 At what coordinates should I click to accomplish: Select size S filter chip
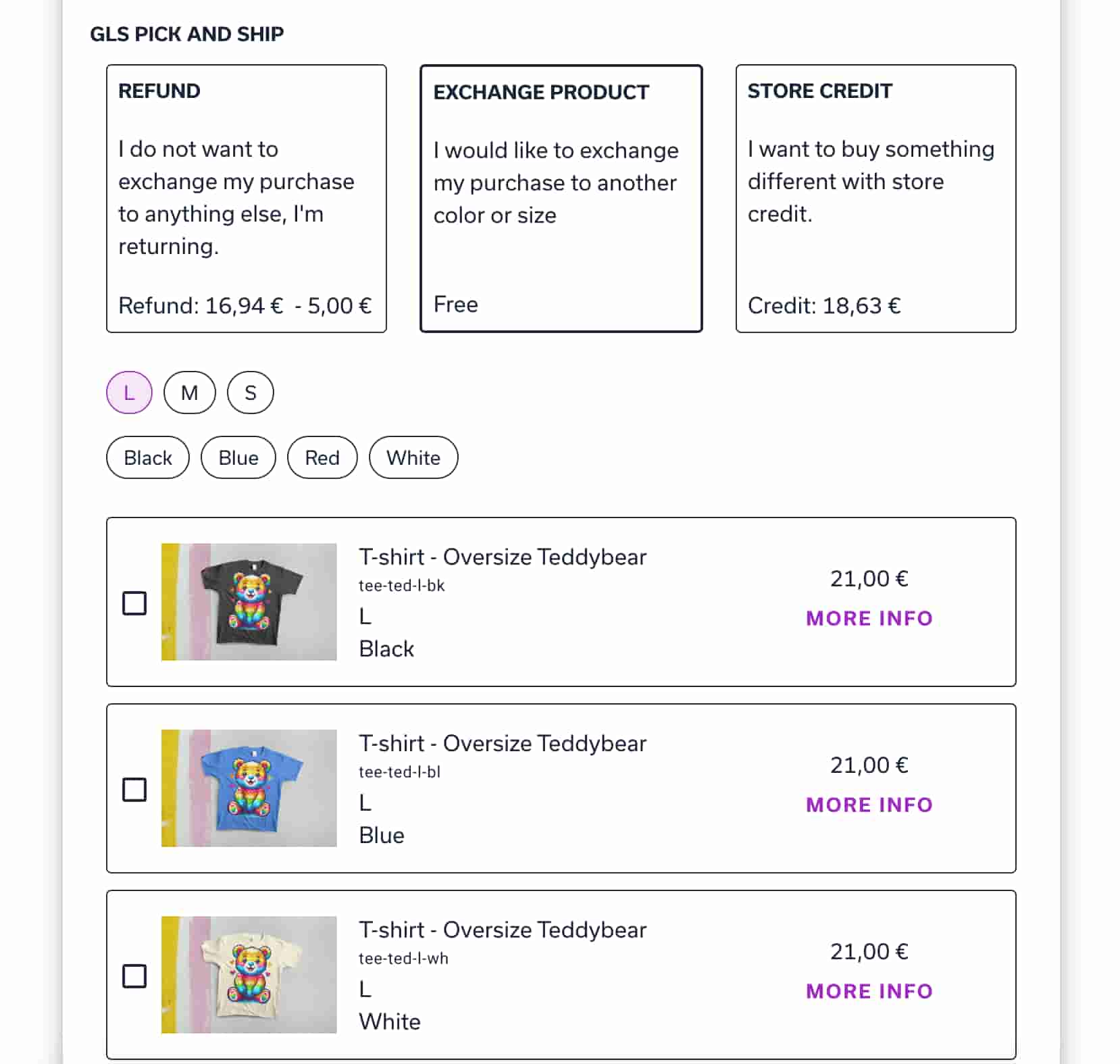tap(251, 392)
